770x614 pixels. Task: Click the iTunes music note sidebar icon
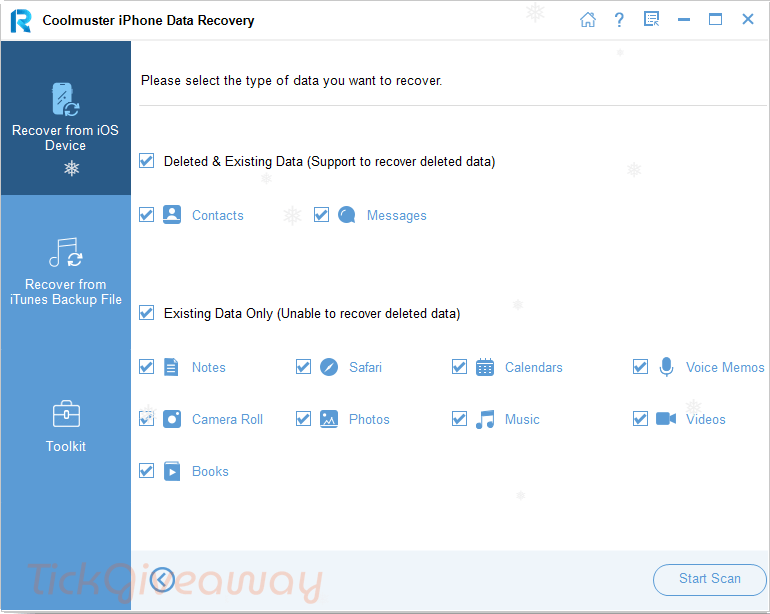pyautogui.click(x=65, y=252)
